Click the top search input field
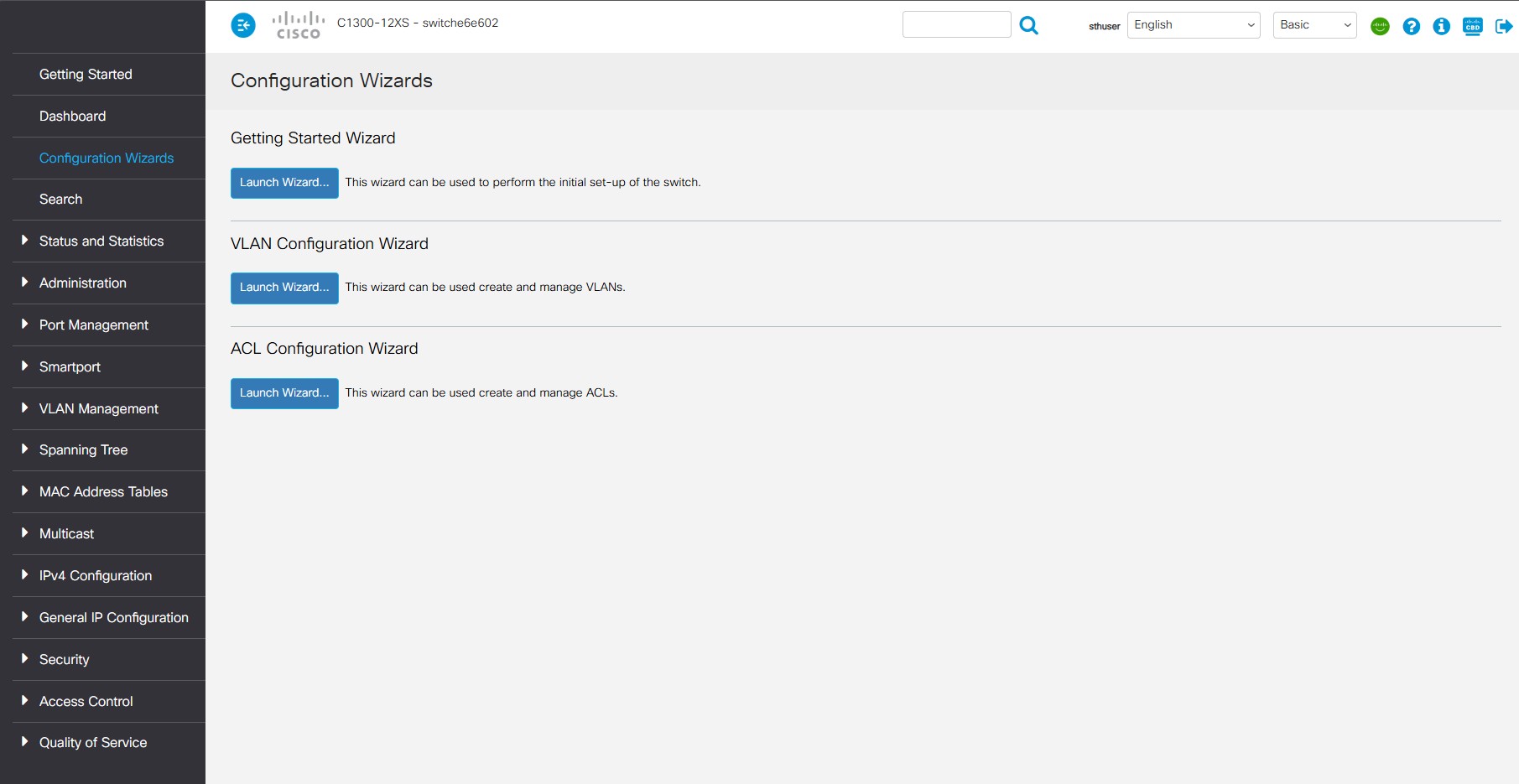The height and width of the screenshot is (784, 1519). (x=956, y=25)
